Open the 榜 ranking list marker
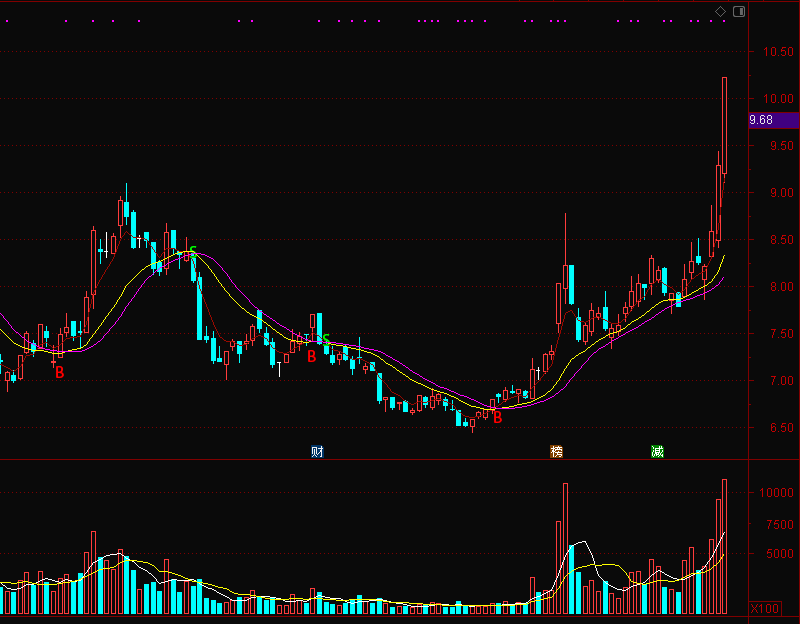This screenshot has height=624, width=800. tap(557, 451)
